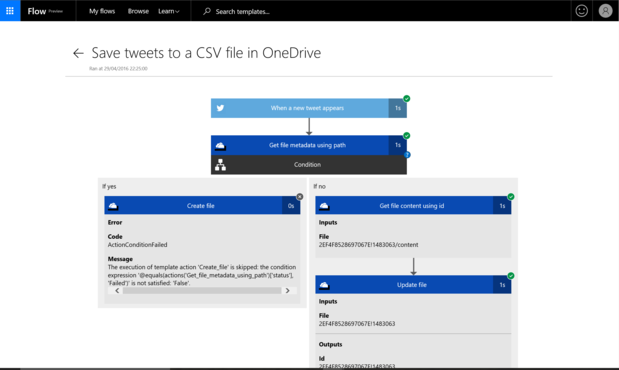Click the smiley feedback icon

[x=581, y=11]
